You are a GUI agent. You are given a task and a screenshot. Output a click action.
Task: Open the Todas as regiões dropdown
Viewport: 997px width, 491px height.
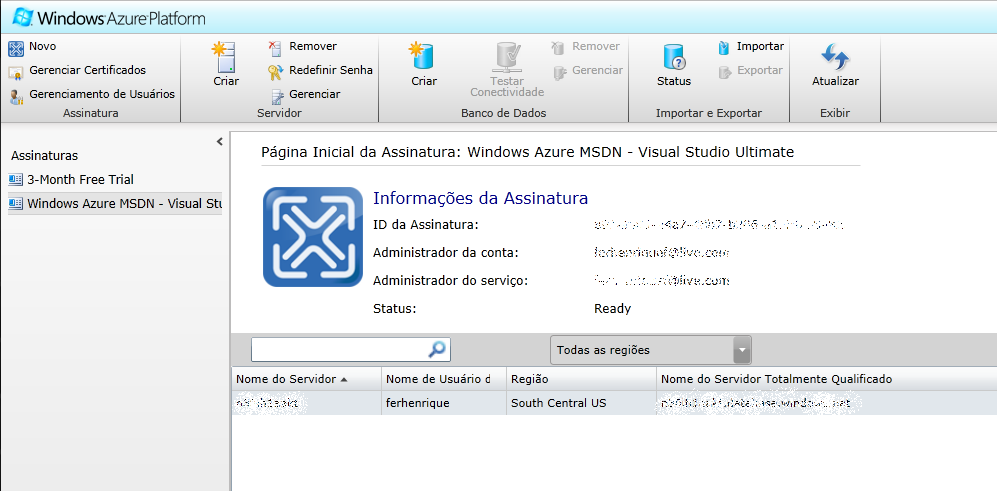(x=741, y=350)
